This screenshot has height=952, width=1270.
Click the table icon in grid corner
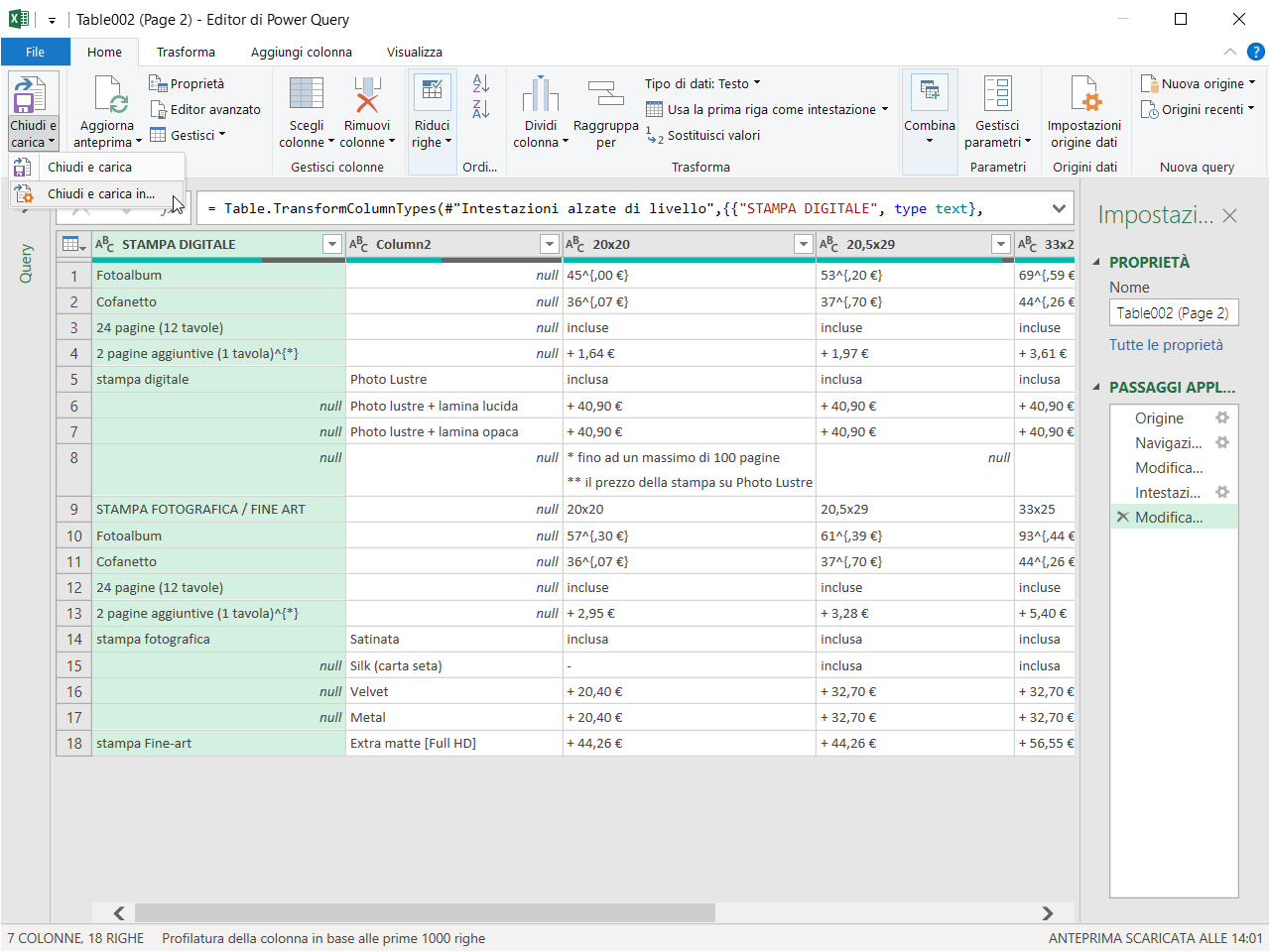click(73, 244)
